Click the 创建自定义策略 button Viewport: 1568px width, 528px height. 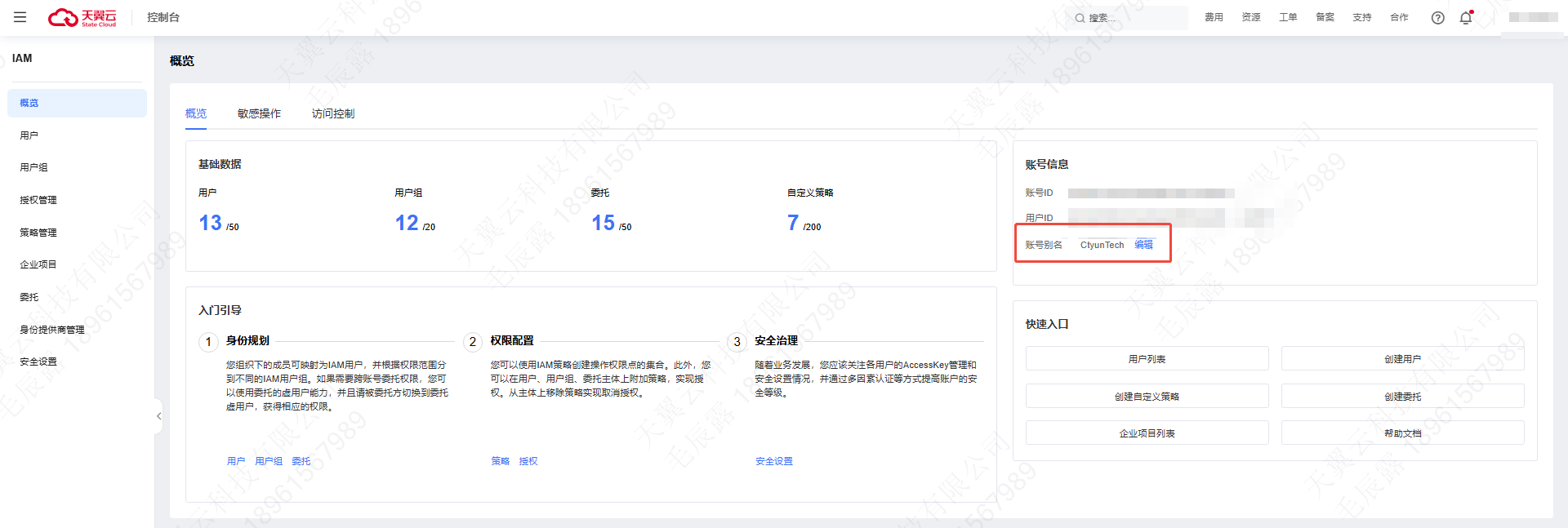(x=1147, y=397)
